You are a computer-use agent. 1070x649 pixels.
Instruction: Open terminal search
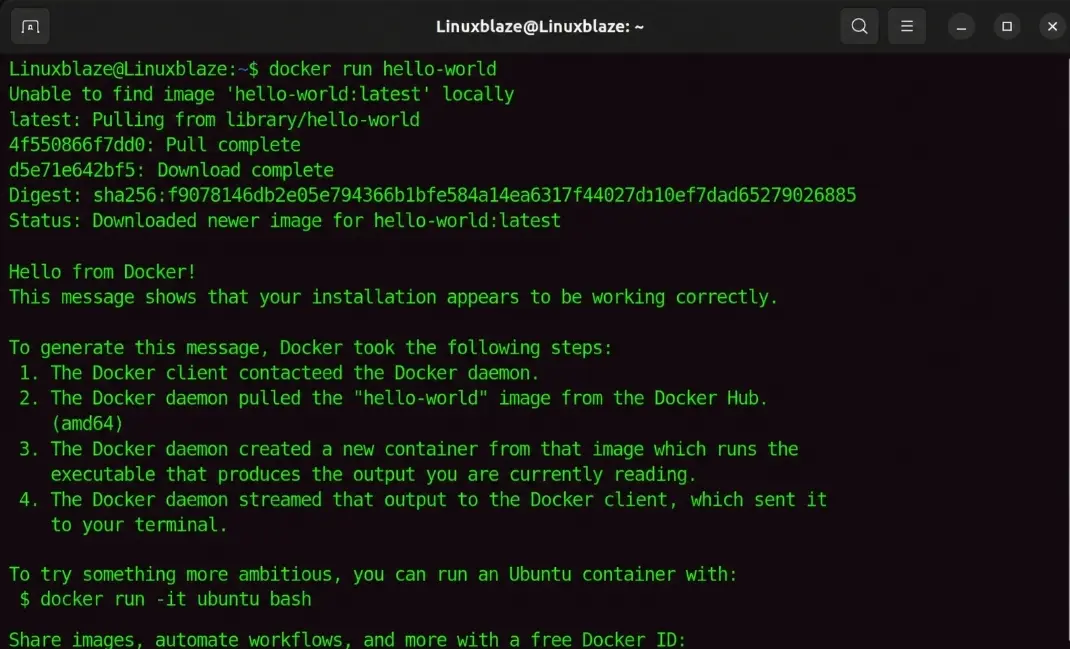pos(859,27)
